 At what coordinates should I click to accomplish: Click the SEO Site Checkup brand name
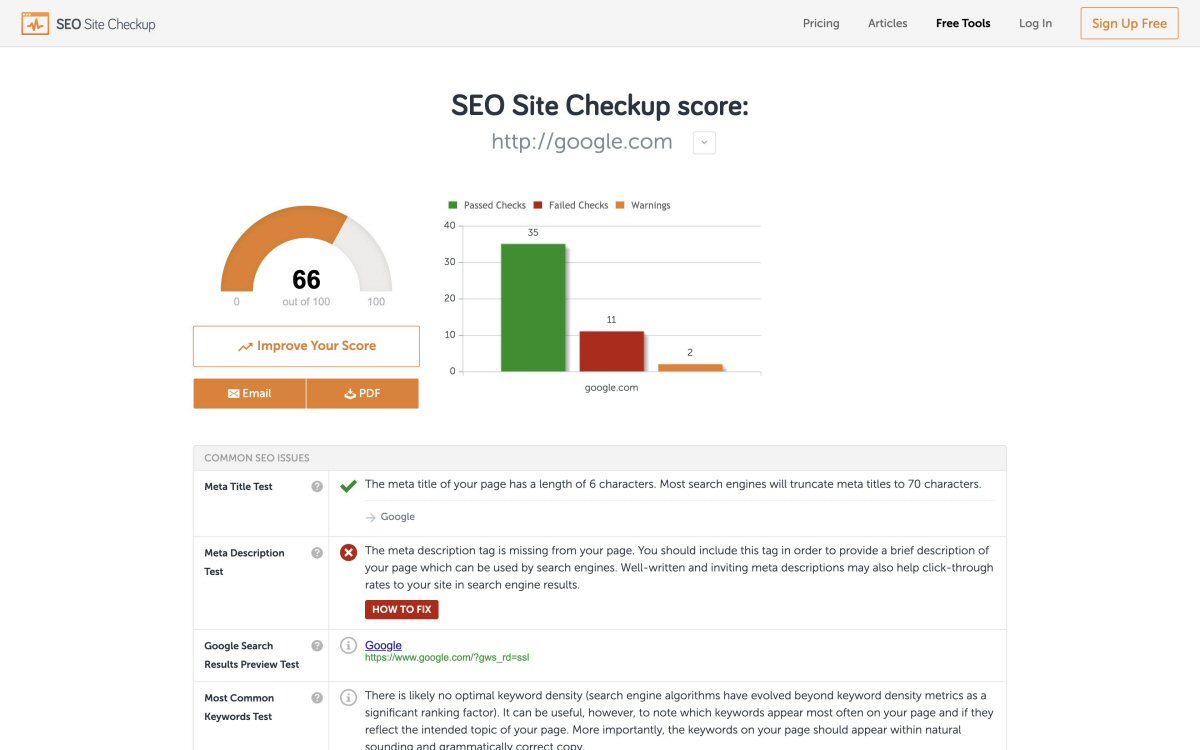[106, 24]
